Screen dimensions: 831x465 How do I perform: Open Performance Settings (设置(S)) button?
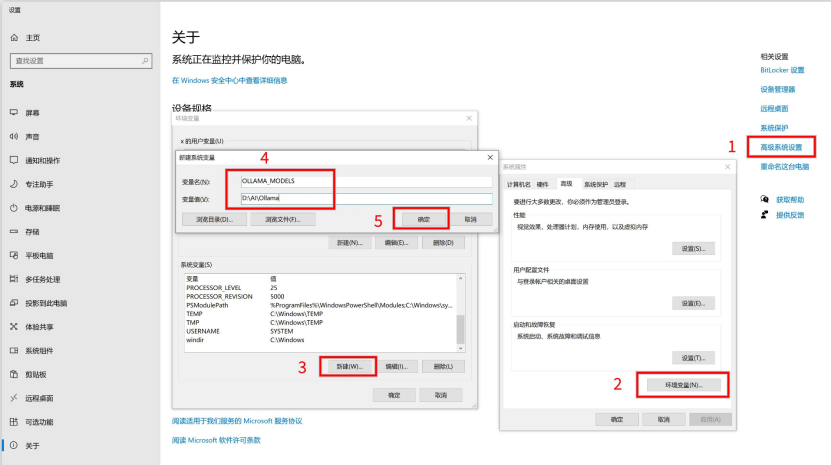tap(693, 249)
